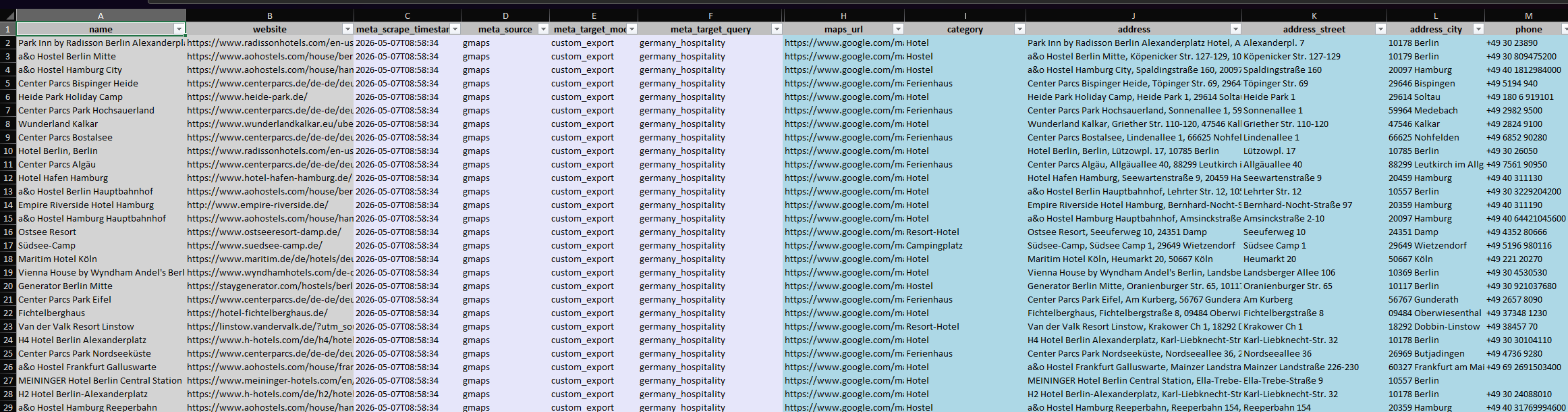Click the 'Alexanderpl. 7' street cell

coord(1314,43)
